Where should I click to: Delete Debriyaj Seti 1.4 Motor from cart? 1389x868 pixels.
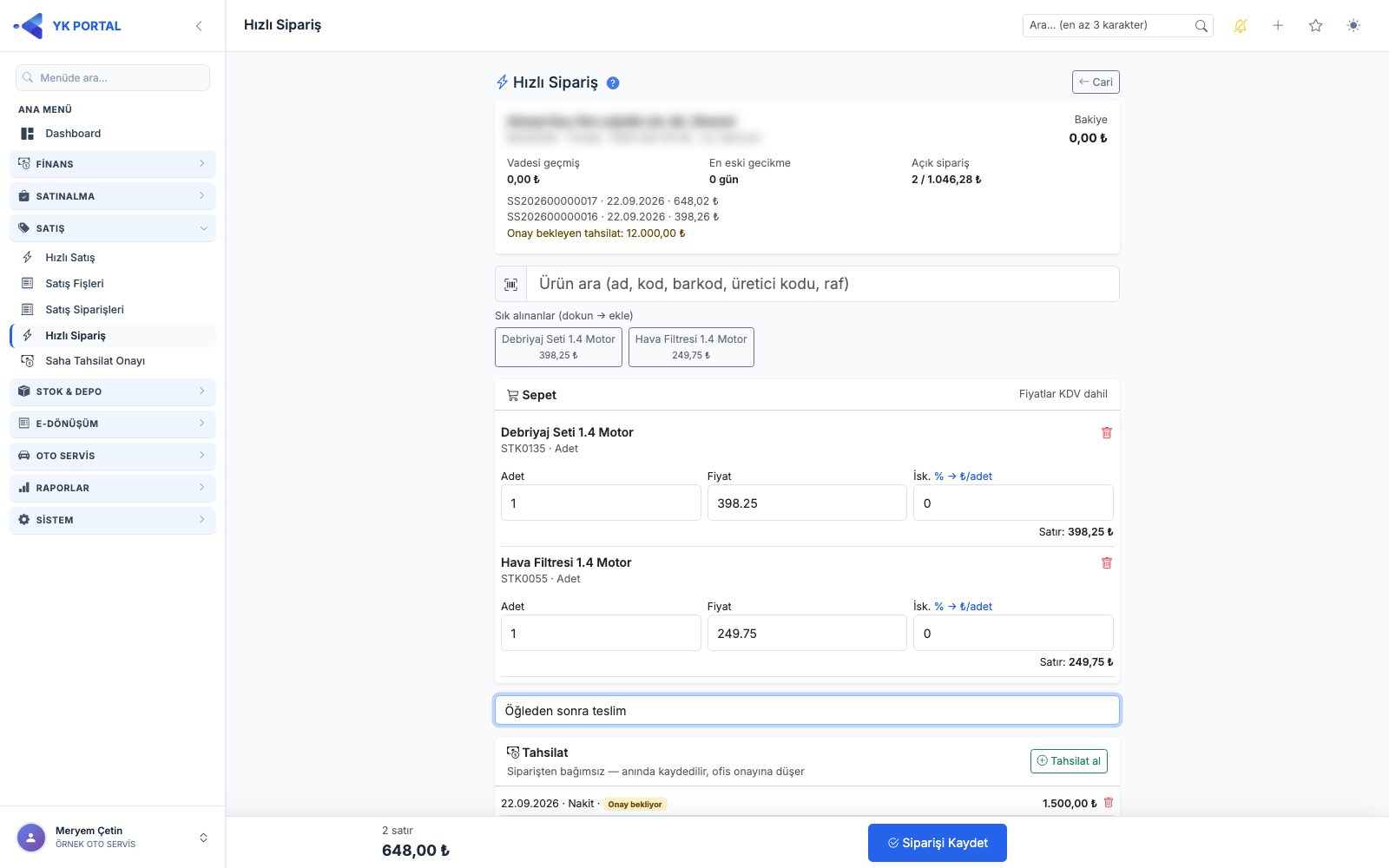(1106, 432)
